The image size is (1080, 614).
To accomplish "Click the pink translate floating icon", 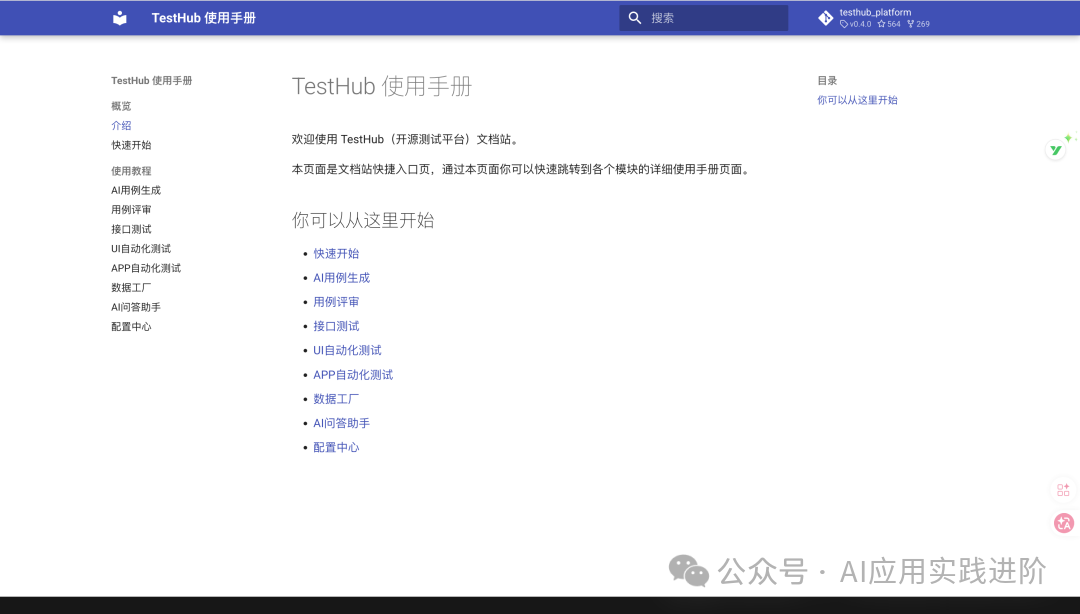I will 1063,523.
